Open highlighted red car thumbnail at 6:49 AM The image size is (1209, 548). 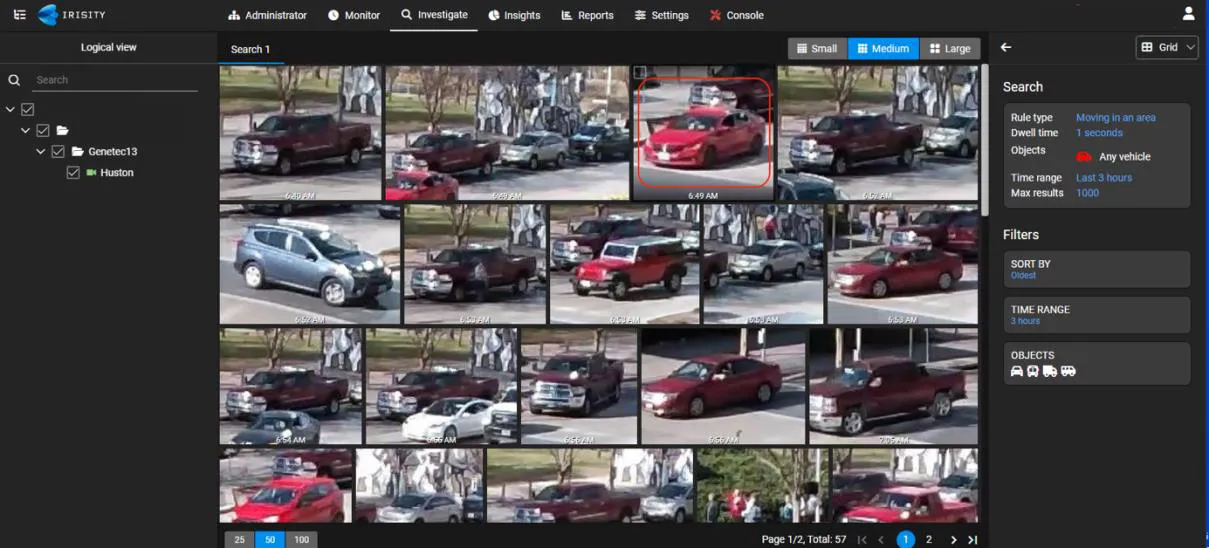[x=703, y=133]
